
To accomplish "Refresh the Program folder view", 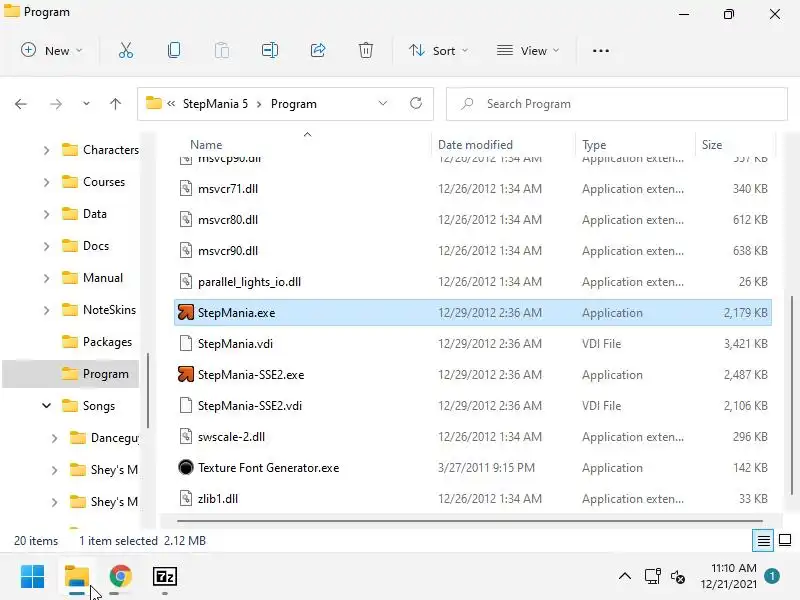I will tap(416, 104).
